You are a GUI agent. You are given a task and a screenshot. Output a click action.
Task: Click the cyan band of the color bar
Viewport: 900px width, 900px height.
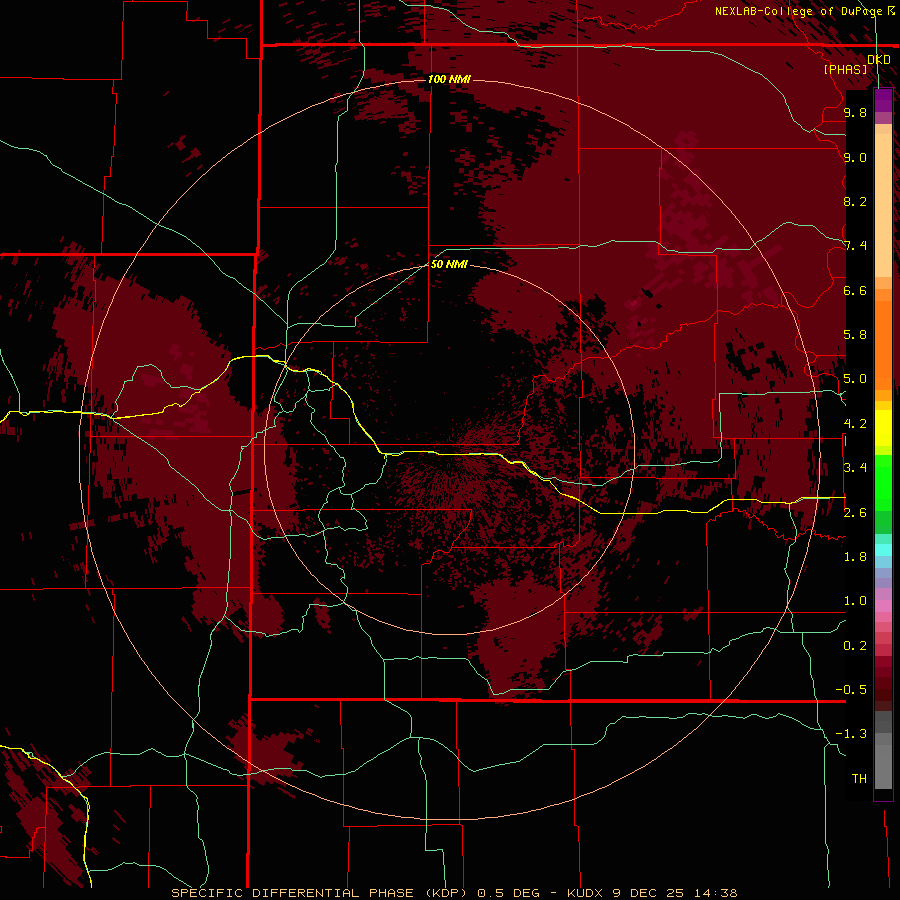[883, 549]
